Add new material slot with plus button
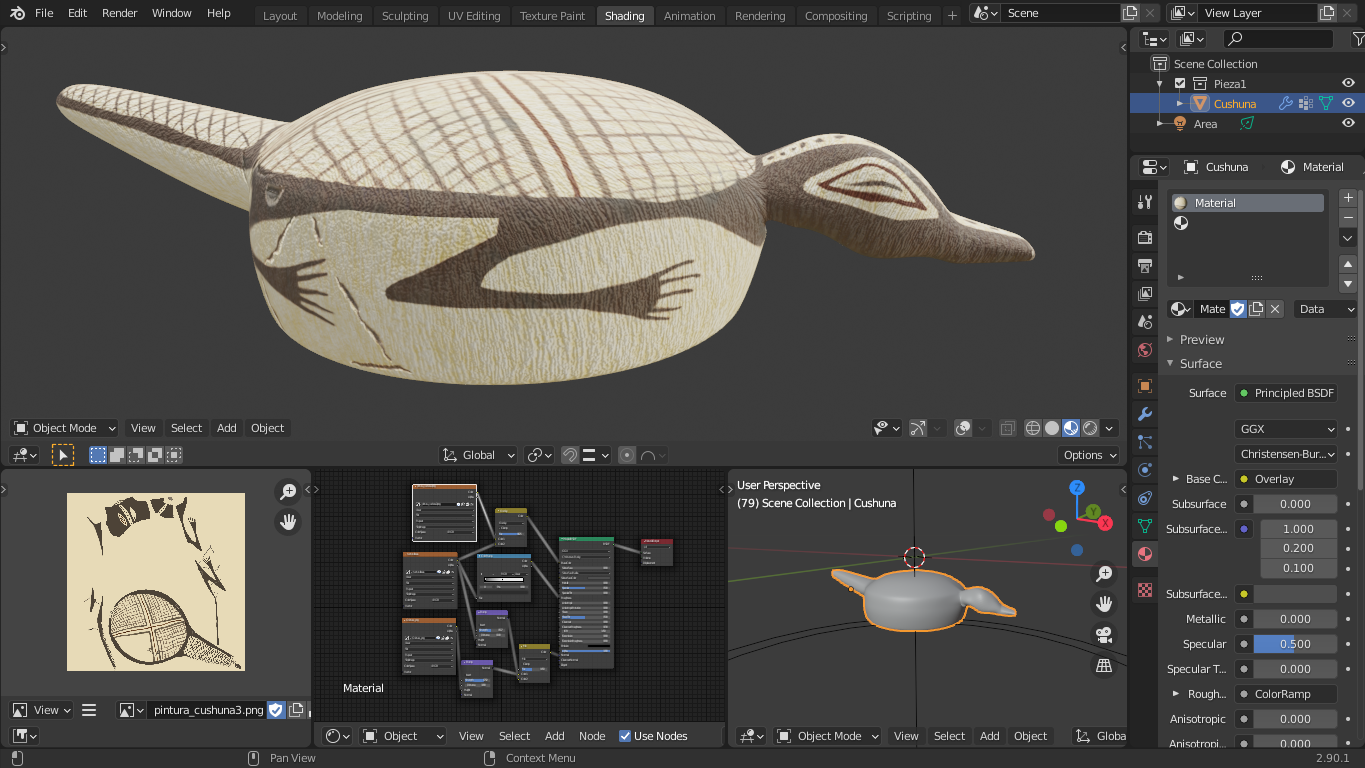Viewport: 1365px width, 768px height. tap(1348, 198)
